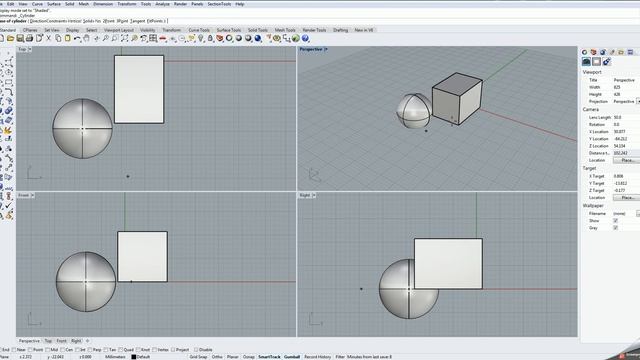The width and height of the screenshot is (640, 360).
Task: Switch to the Curve Tools toolbar tab
Action: [199, 30]
